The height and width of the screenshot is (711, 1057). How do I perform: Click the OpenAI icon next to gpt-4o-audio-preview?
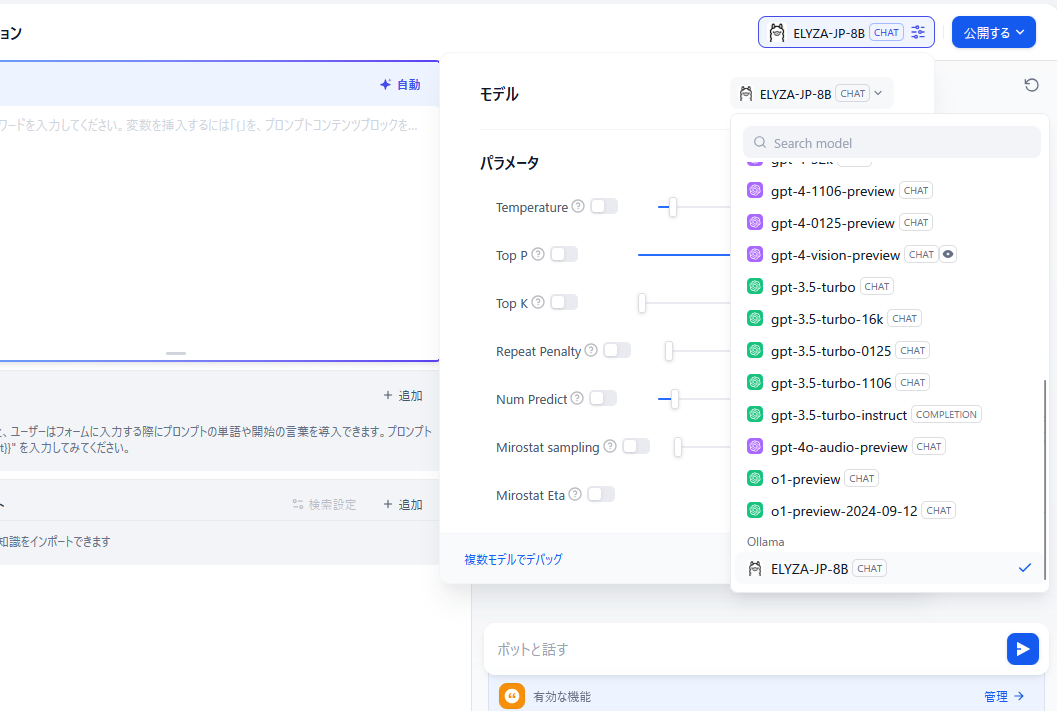755,446
